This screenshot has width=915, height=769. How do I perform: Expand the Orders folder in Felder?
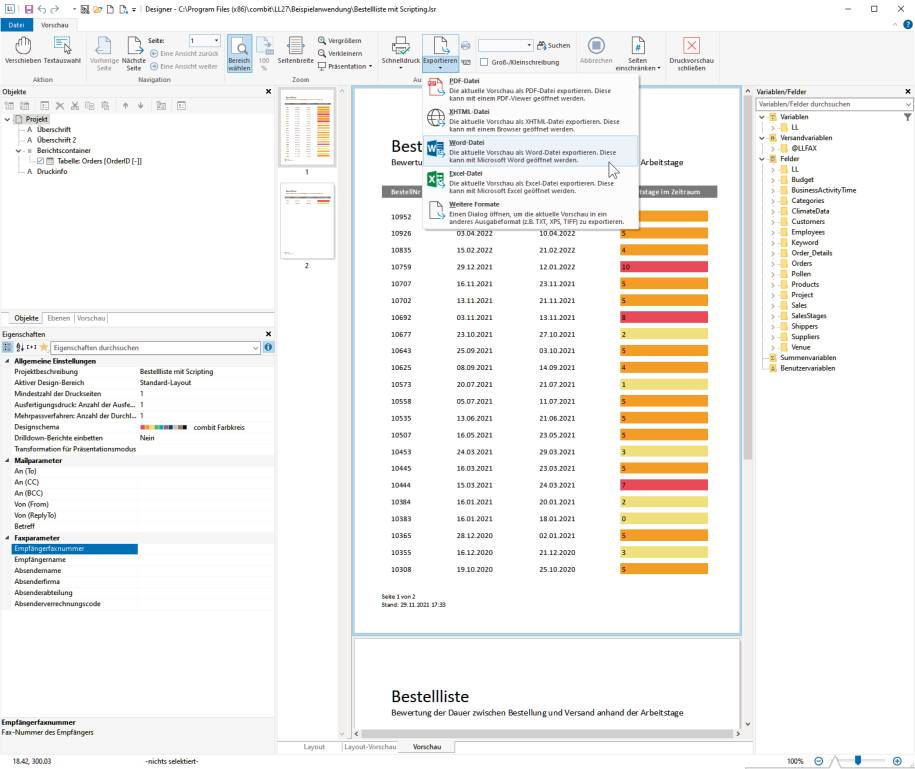pos(773,264)
